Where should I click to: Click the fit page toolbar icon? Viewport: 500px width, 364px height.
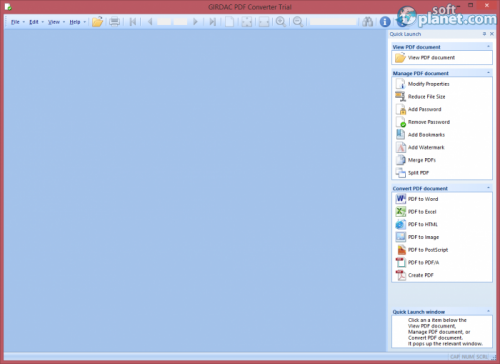pos(247,22)
